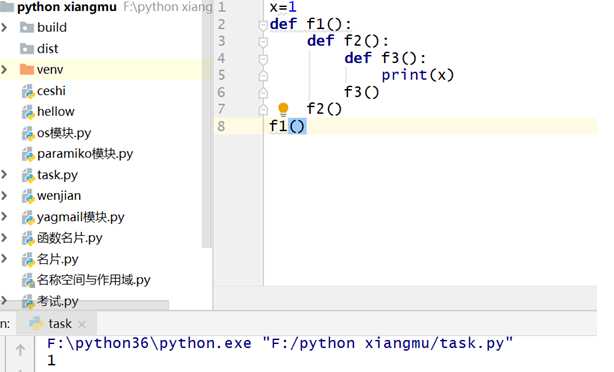Expand the yagmail模块.py arrow
614x372 pixels.
click(x=4, y=217)
